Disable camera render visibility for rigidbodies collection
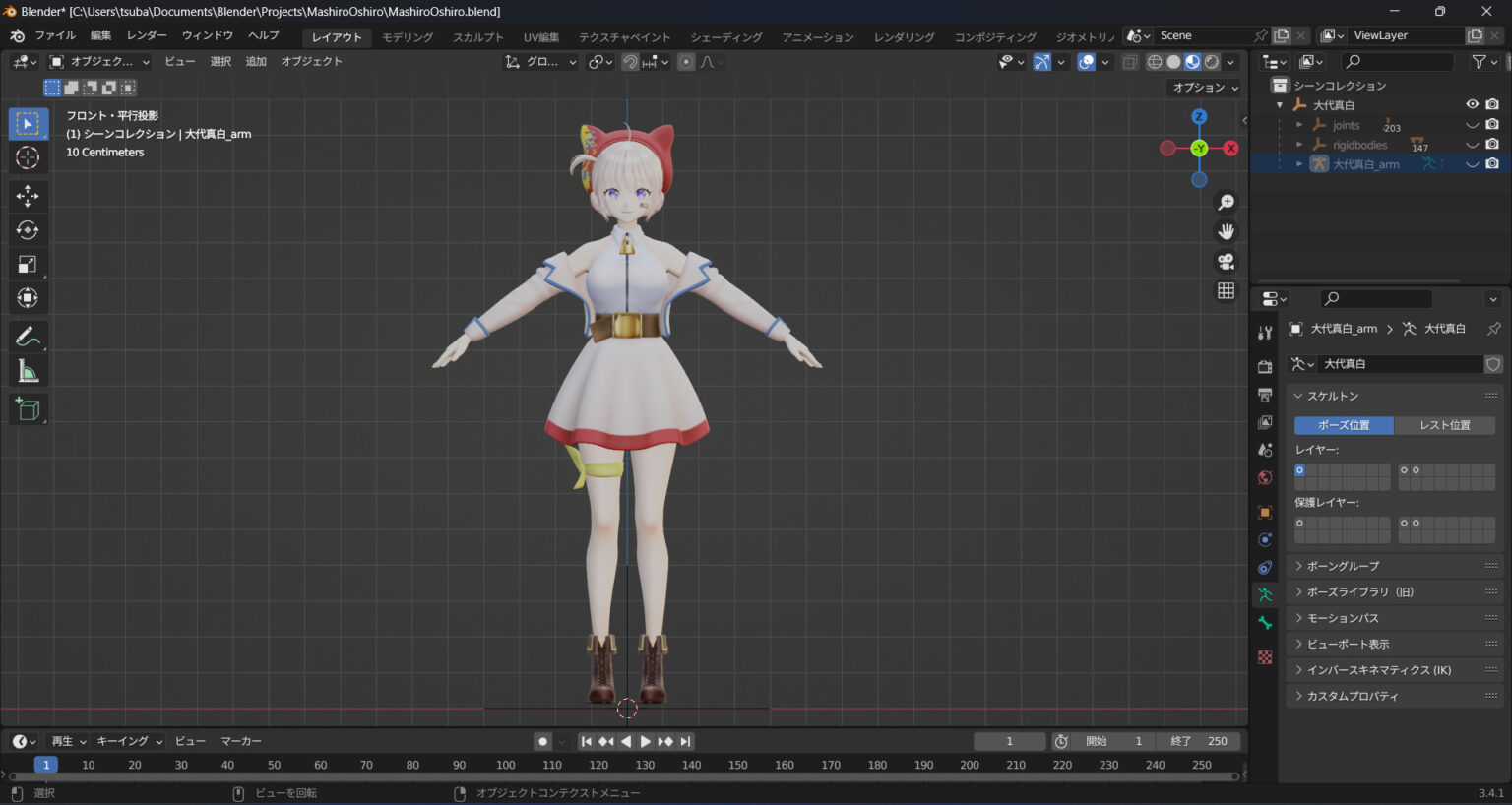Image resolution: width=1512 pixels, height=805 pixels. pos(1492,145)
